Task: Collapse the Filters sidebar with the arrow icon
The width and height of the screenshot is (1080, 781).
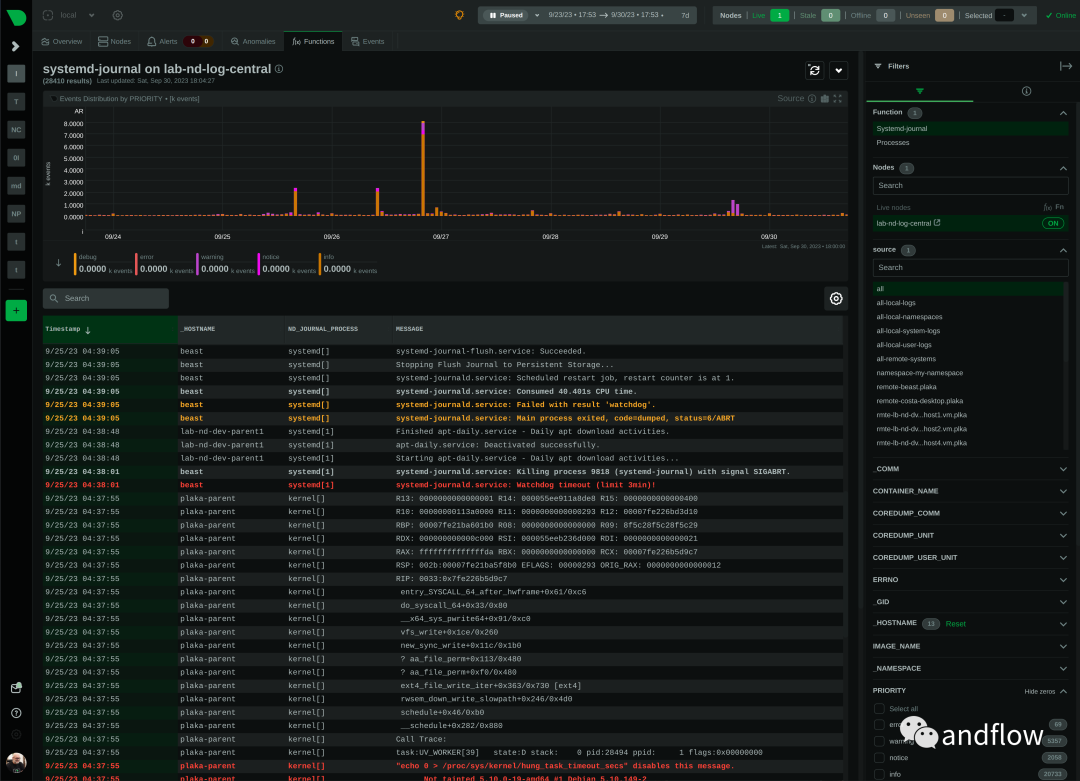Action: tap(1065, 66)
